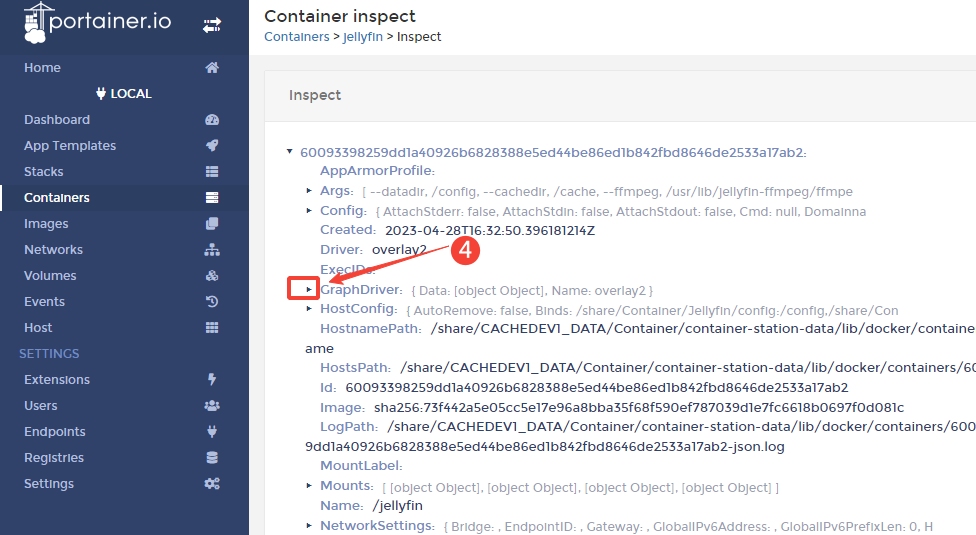Click the Id hash value
Viewport: 976px width, 535px height.
[x=596, y=388]
